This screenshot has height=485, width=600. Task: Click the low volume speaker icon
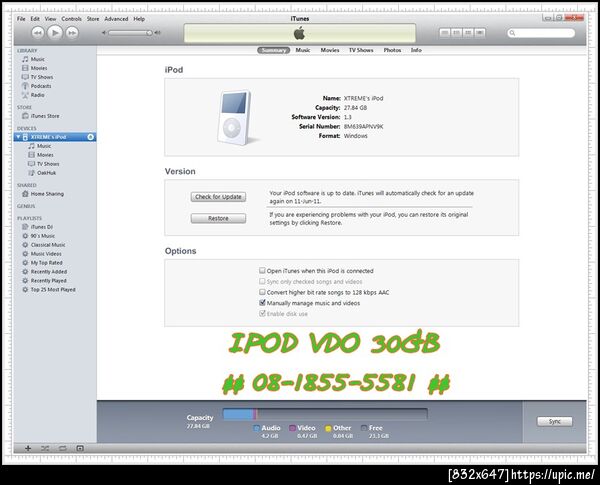[x=104, y=33]
